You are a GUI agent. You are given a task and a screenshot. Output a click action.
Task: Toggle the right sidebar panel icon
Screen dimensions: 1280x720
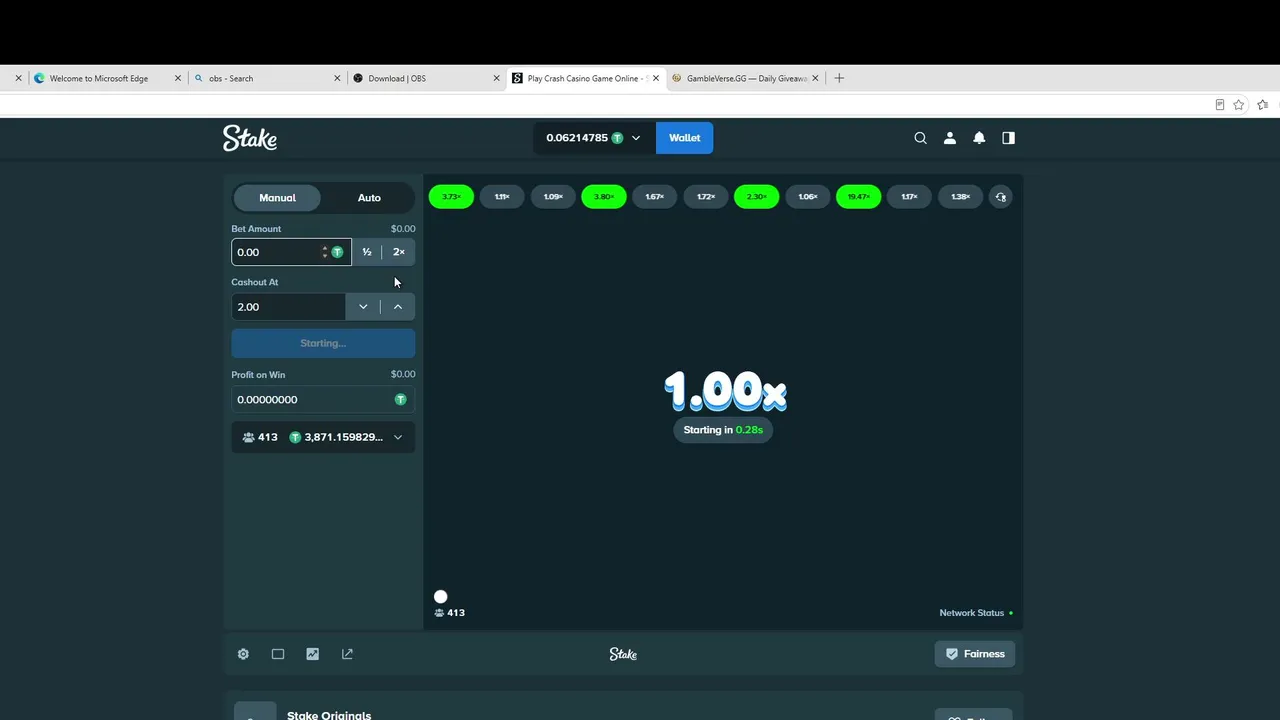[x=1008, y=138]
